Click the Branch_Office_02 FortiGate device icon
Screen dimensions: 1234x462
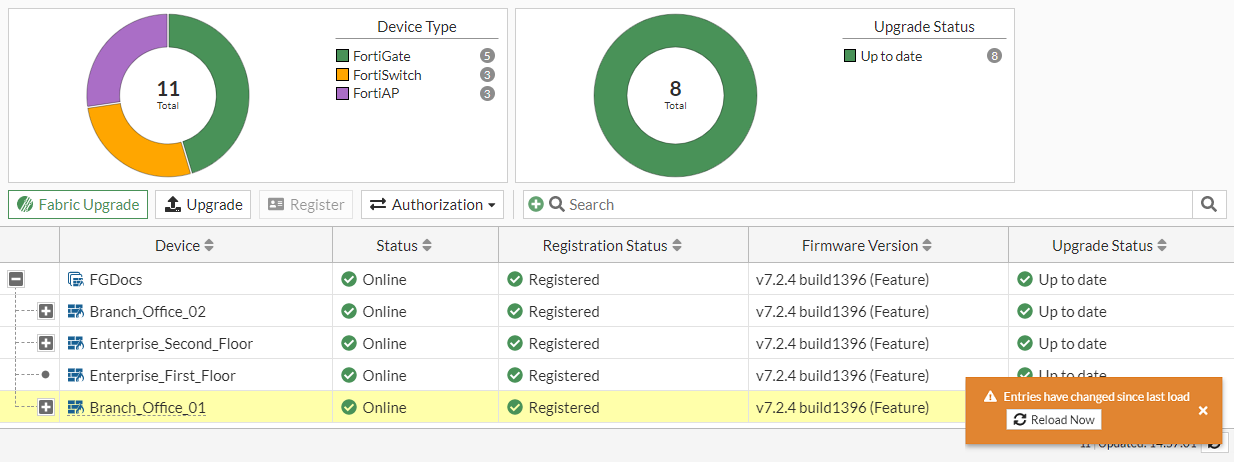click(75, 312)
